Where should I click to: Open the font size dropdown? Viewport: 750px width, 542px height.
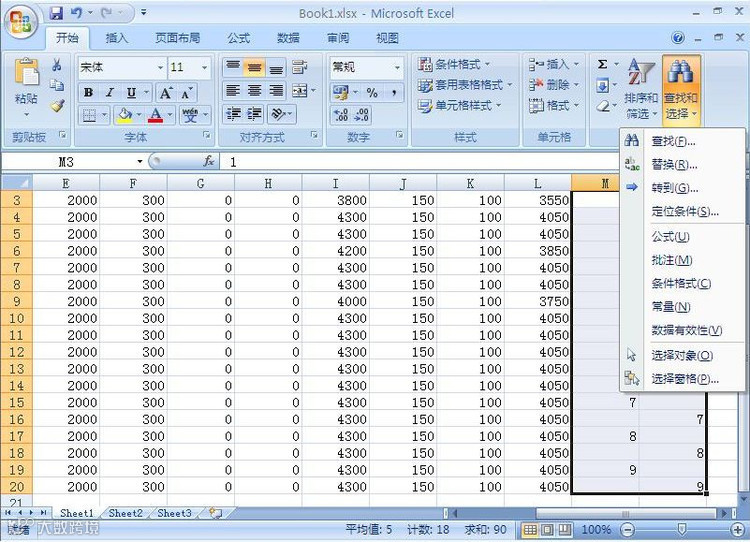click(204, 67)
